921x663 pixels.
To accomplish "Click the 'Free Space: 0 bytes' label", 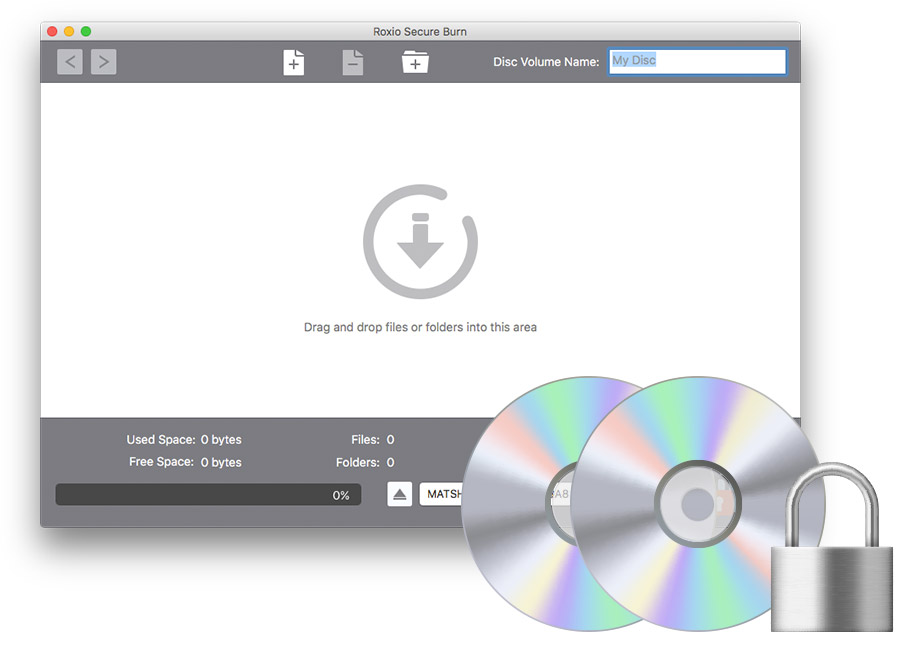I will (185, 462).
